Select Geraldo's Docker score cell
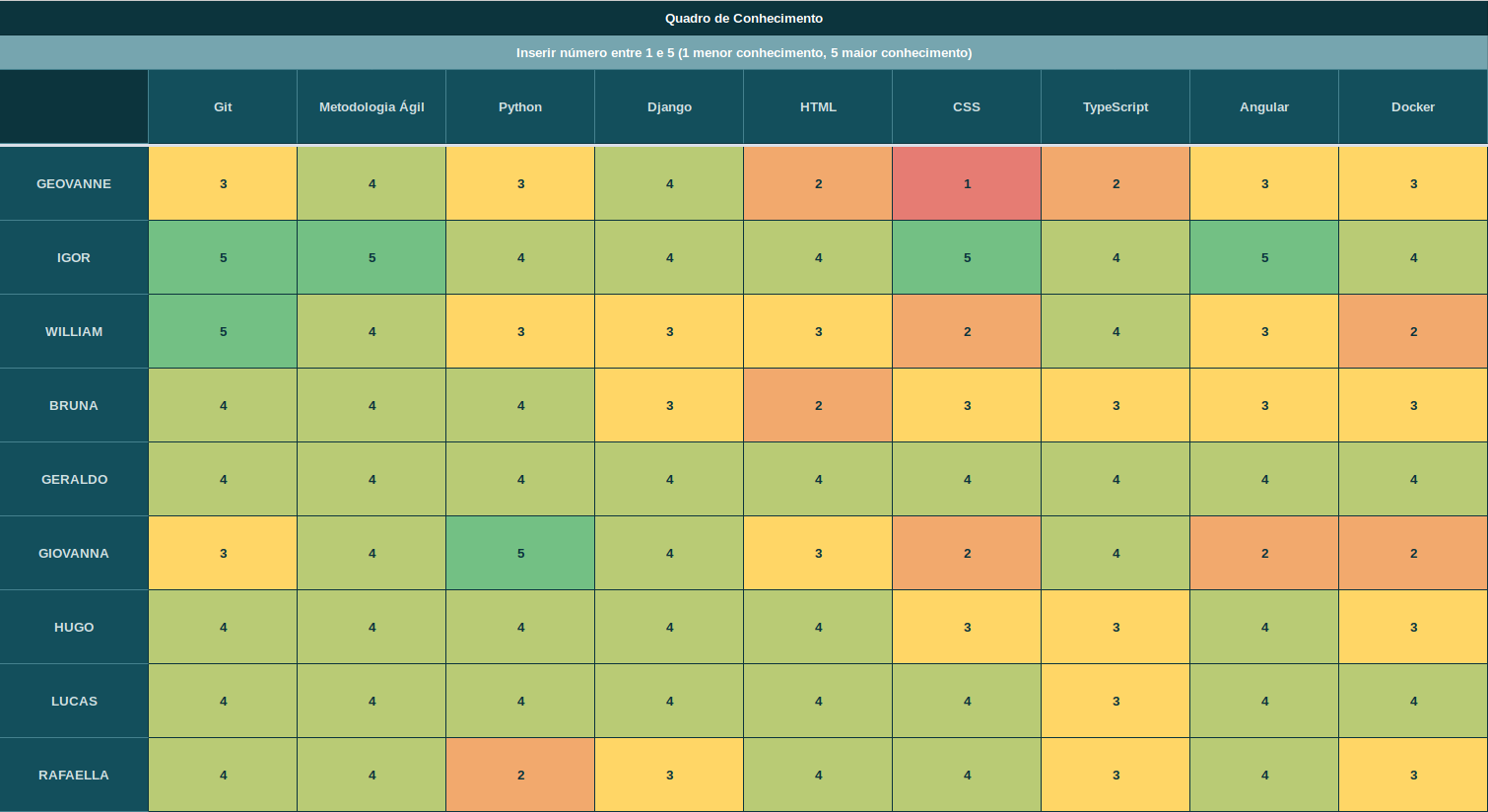 click(x=1413, y=479)
